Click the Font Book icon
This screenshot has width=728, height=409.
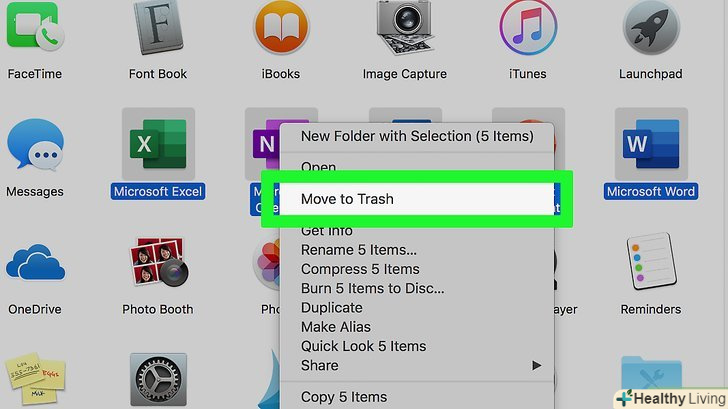pyautogui.click(x=158, y=30)
